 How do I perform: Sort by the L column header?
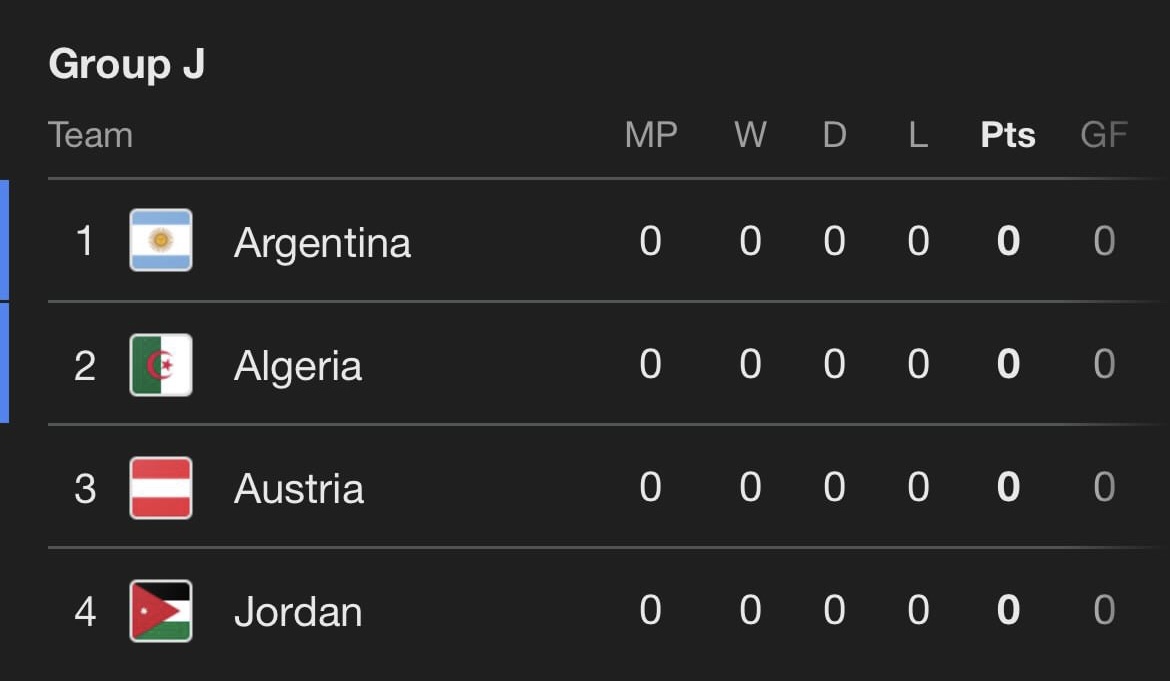tap(917, 135)
